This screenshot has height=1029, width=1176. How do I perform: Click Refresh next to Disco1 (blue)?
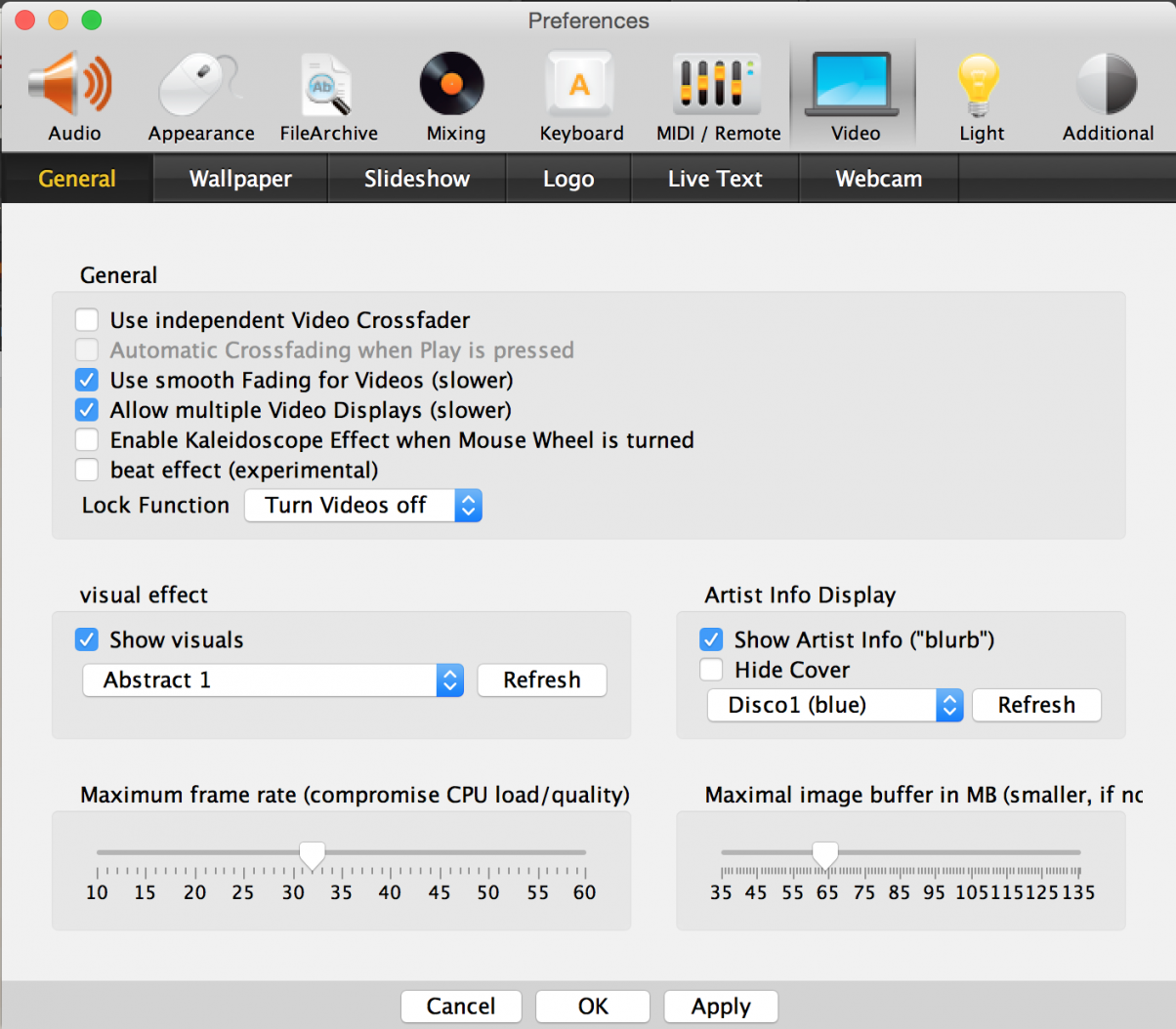pyautogui.click(x=1036, y=705)
